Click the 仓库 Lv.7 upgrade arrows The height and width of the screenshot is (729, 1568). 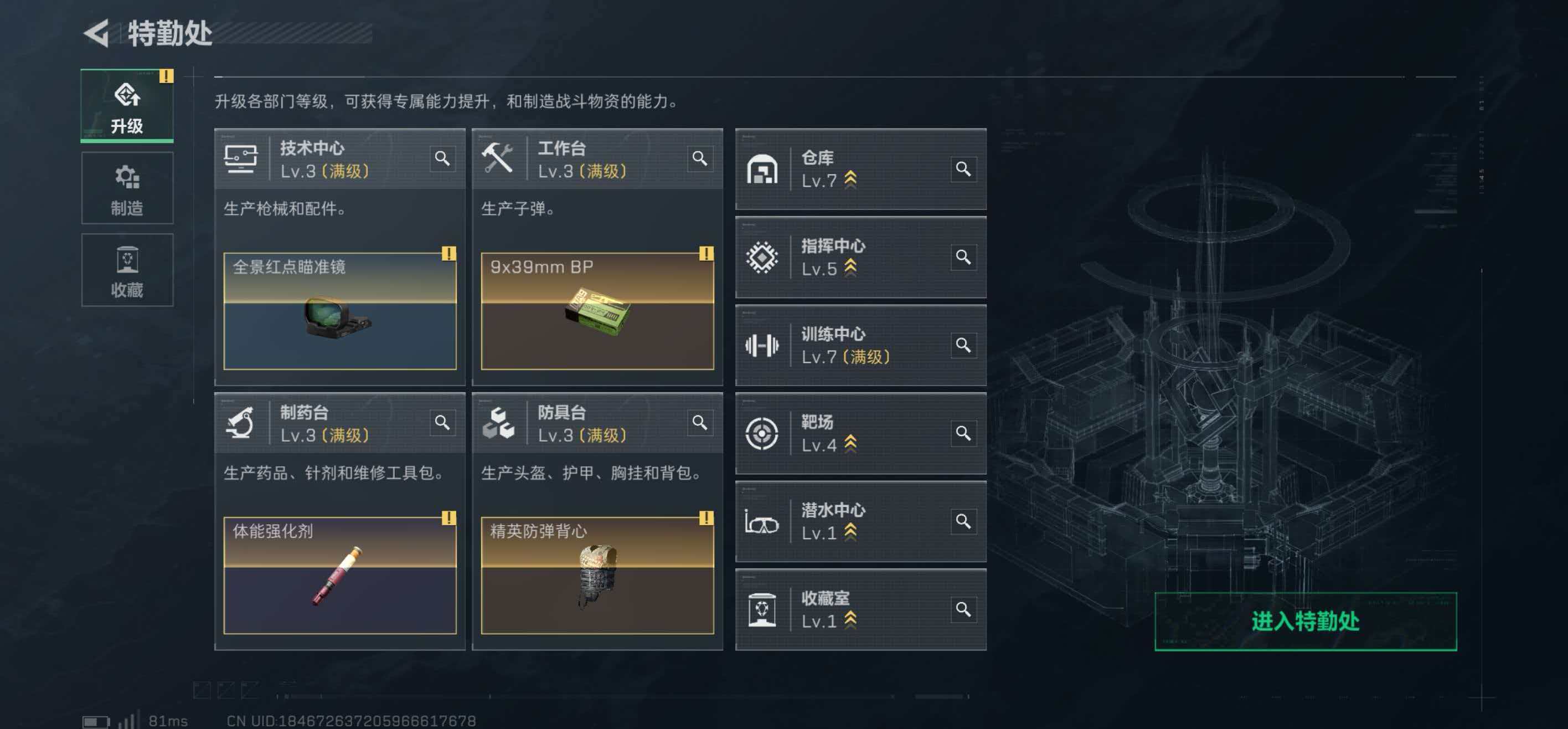tap(851, 179)
